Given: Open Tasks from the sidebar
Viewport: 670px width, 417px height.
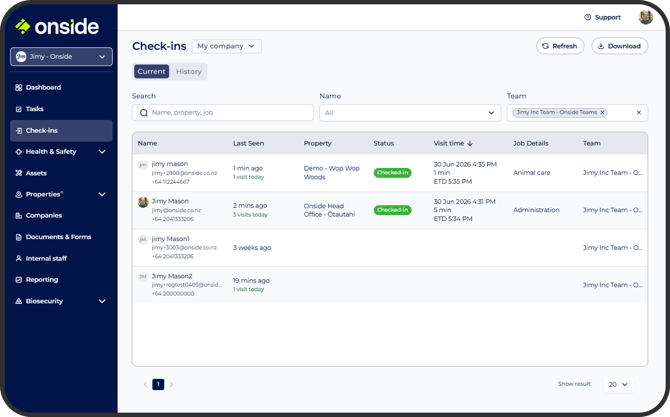Looking at the screenshot, I should point(62,109).
